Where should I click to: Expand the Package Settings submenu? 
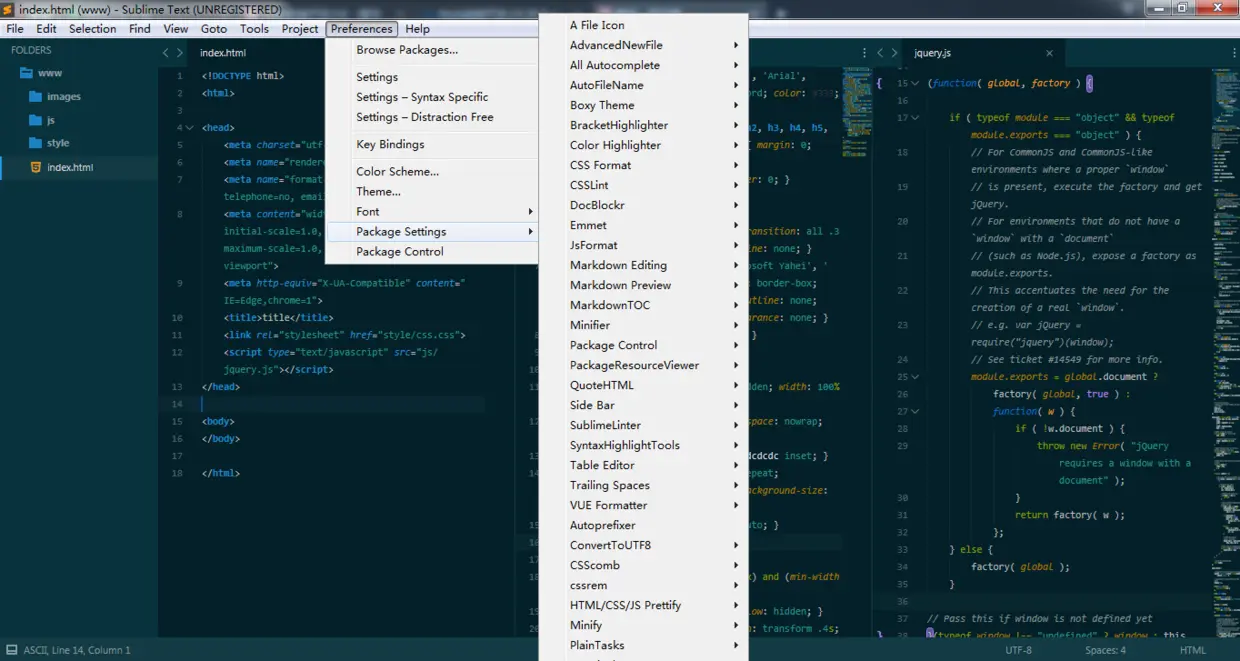[531, 232]
